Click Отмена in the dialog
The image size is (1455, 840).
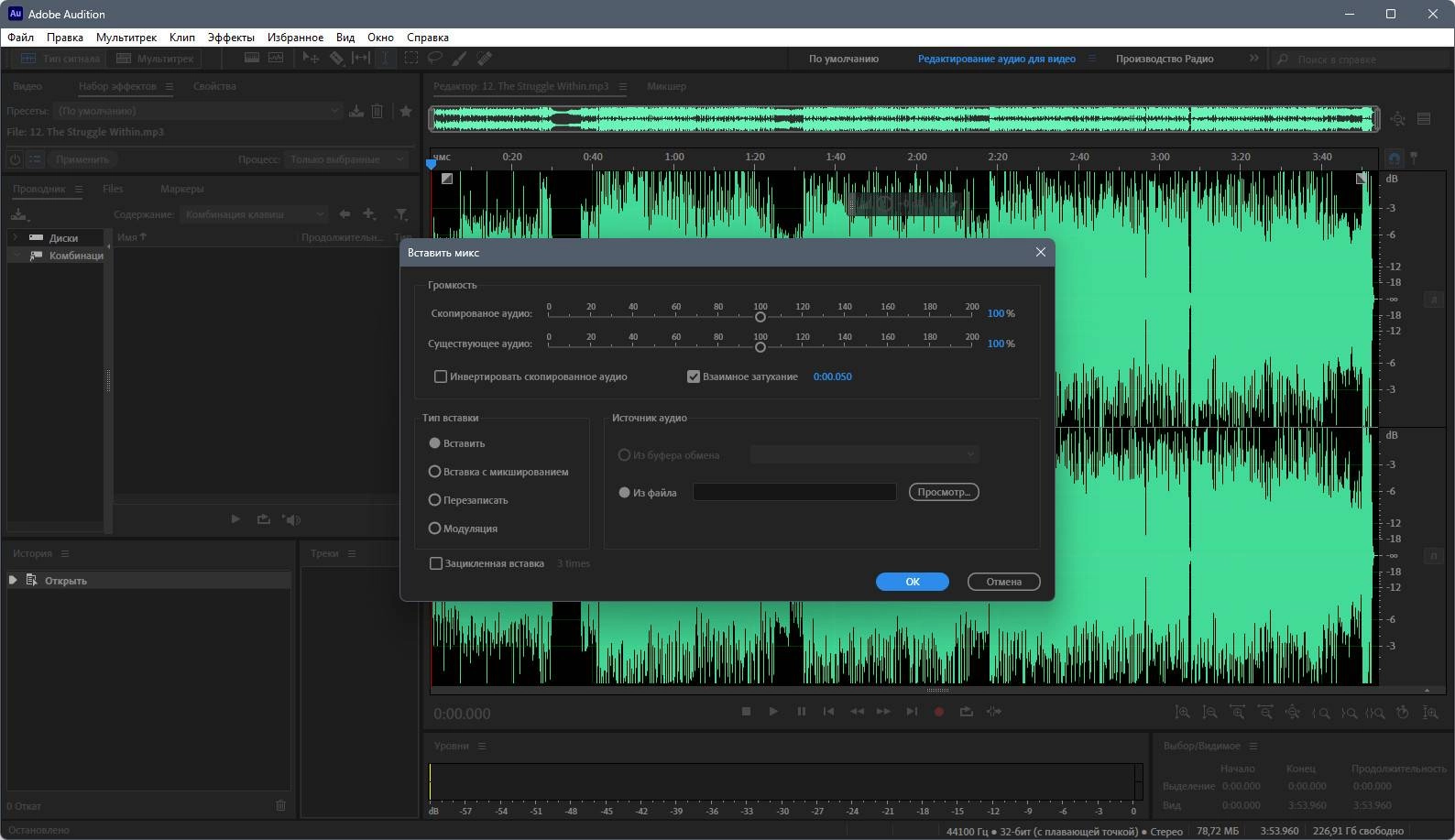click(x=1004, y=582)
